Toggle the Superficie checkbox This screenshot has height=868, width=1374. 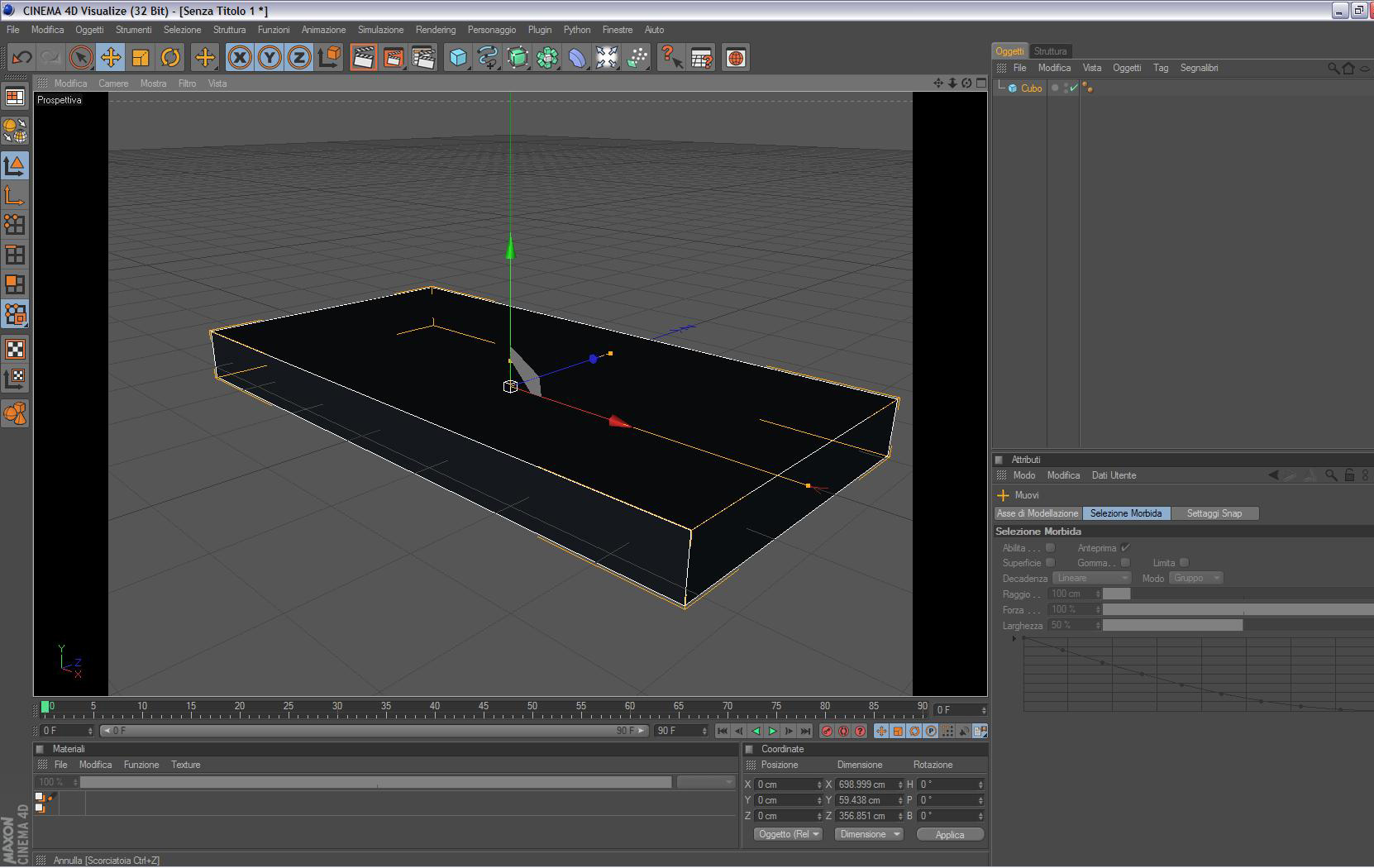coord(1050,563)
